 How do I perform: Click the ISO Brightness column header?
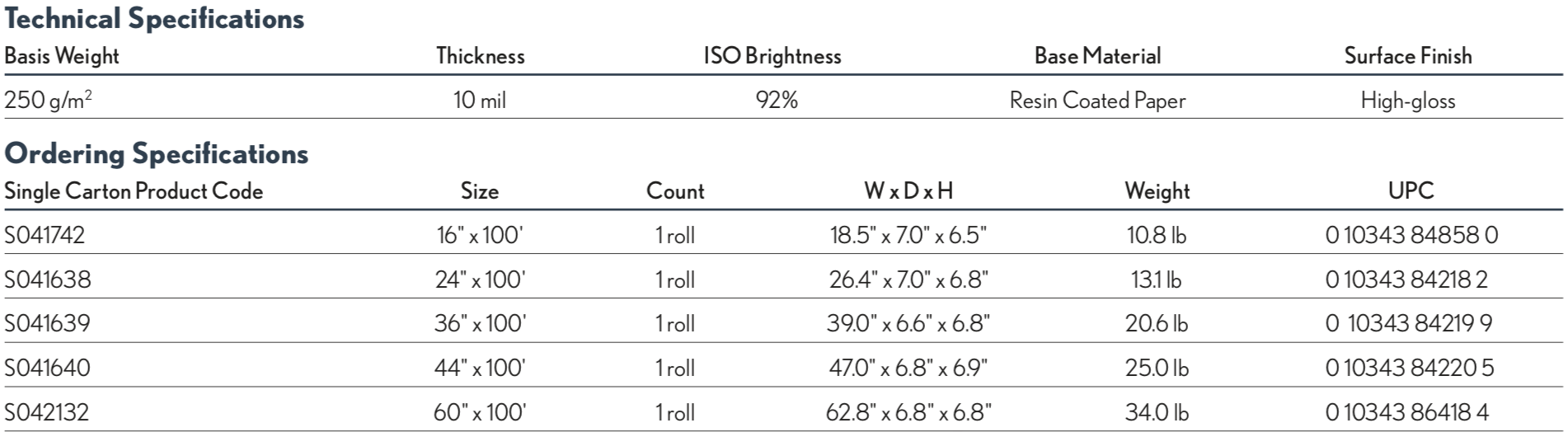tap(772, 56)
